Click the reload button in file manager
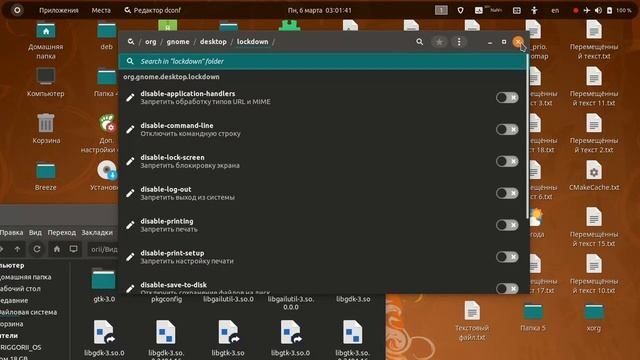Image resolution: width=640 pixels, height=360 pixels. click(37, 249)
